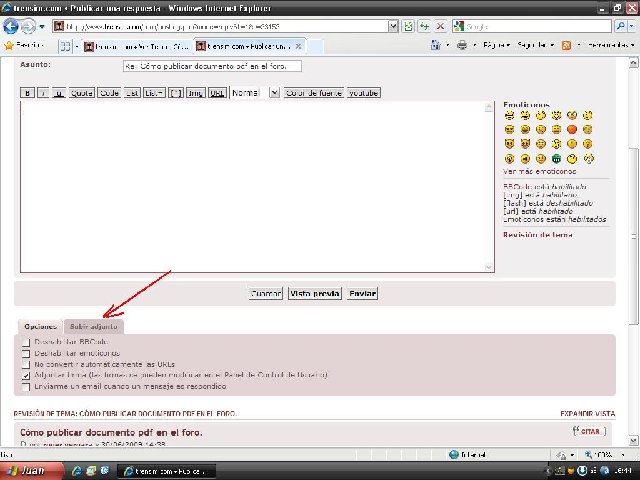The image size is (640, 480).
Task: Insert the green emoticon in last row
Action: coord(556,158)
